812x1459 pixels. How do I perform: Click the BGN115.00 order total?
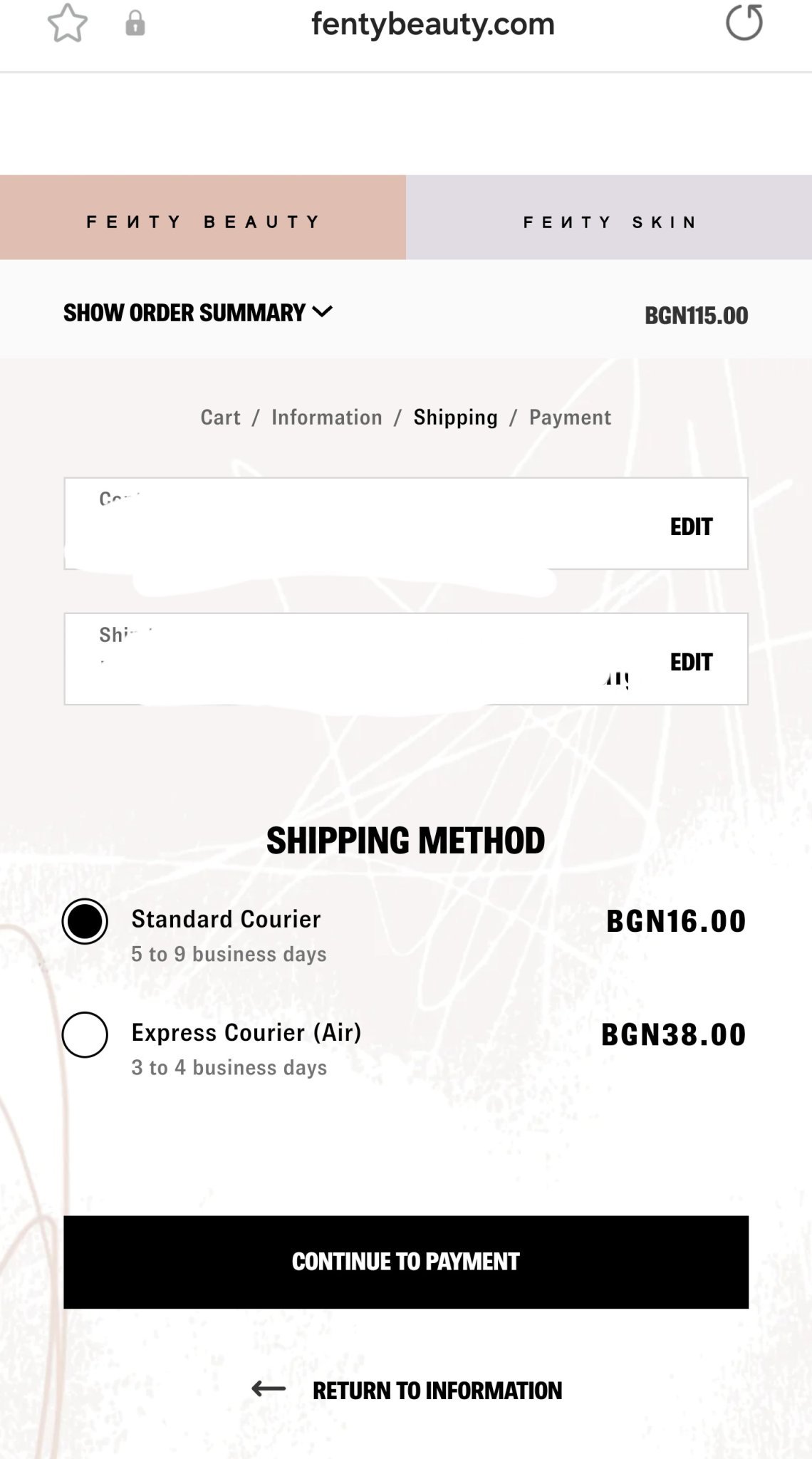pyautogui.click(x=696, y=316)
